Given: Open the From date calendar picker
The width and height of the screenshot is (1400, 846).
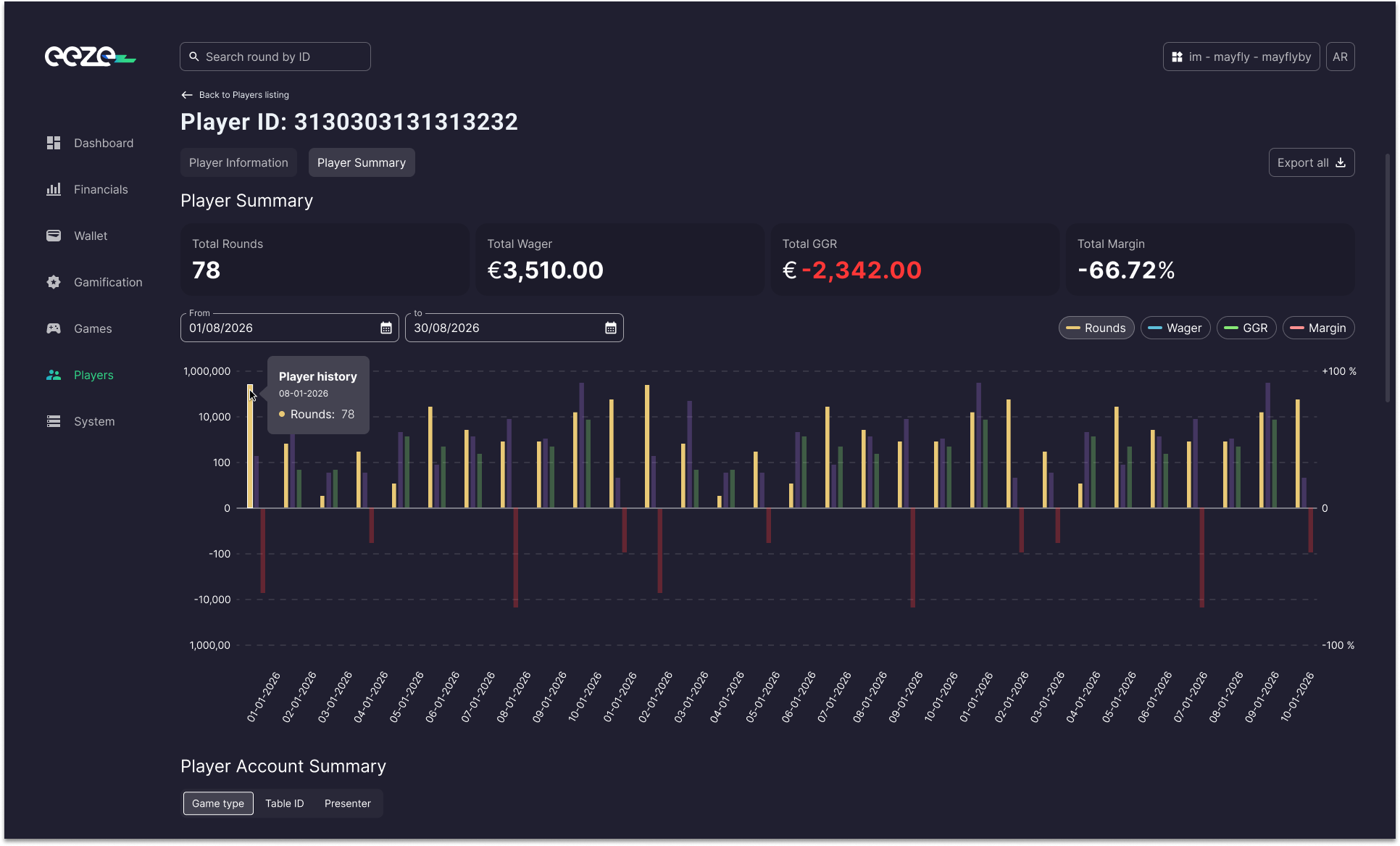Looking at the screenshot, I should tap(386, 328).
